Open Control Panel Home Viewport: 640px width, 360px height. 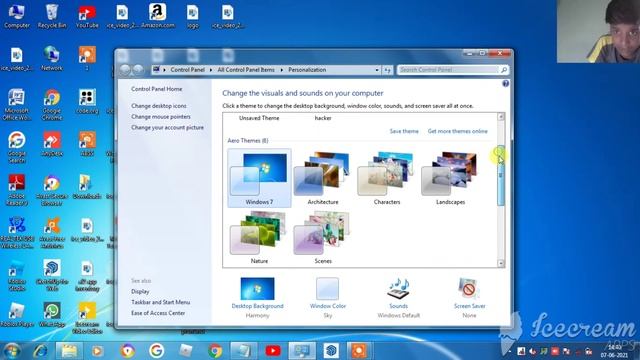[x=157, y=89]
